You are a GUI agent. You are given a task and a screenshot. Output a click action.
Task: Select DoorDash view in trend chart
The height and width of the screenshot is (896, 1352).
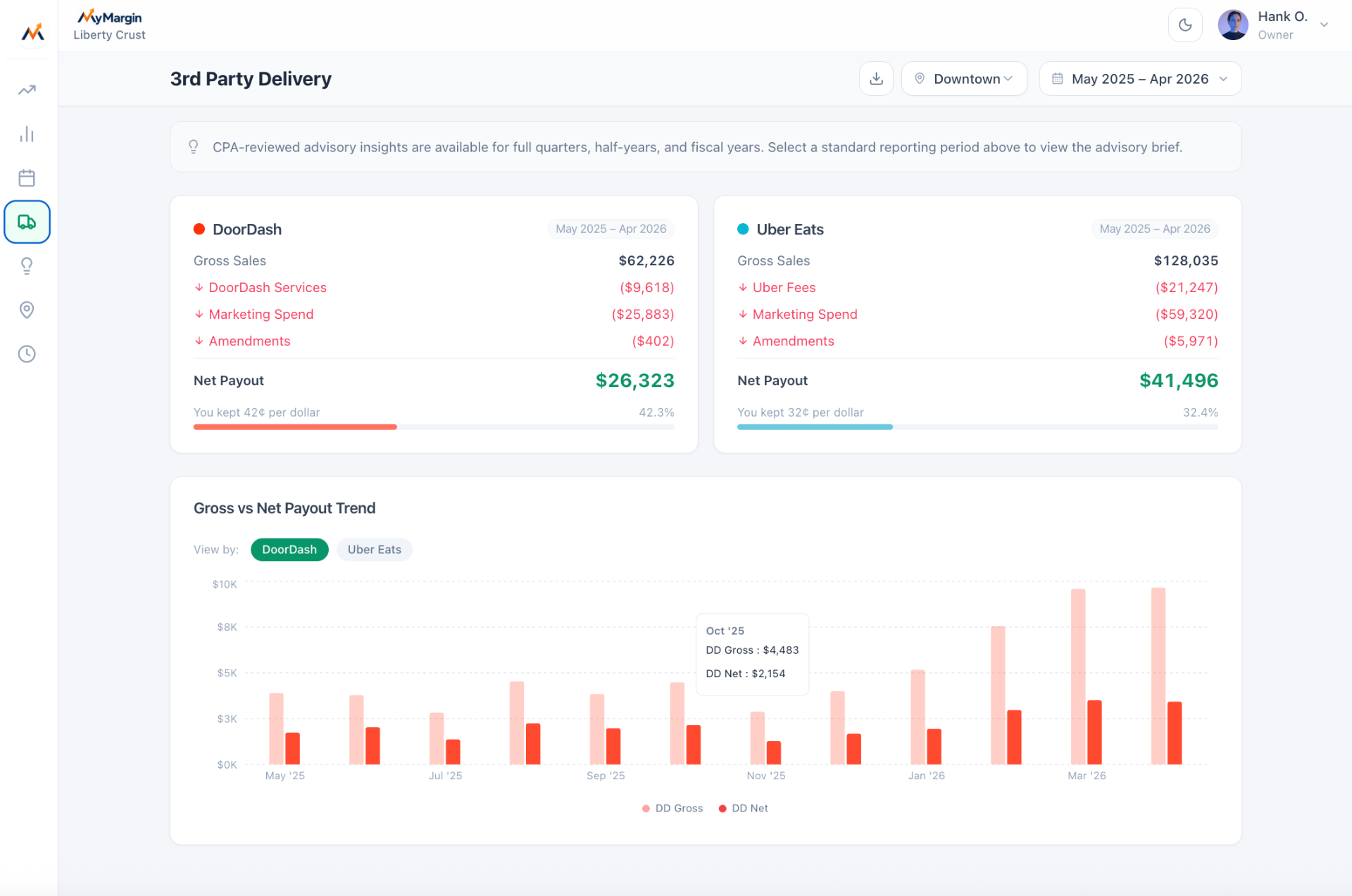point(289,550)
